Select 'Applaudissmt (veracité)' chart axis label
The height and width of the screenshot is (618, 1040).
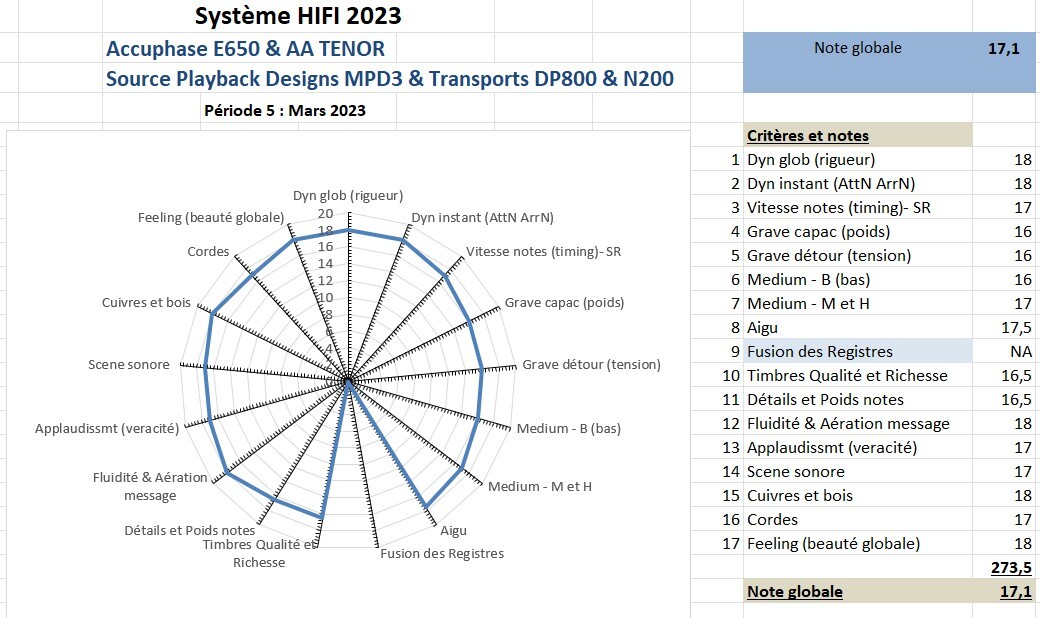coord(107,429)
